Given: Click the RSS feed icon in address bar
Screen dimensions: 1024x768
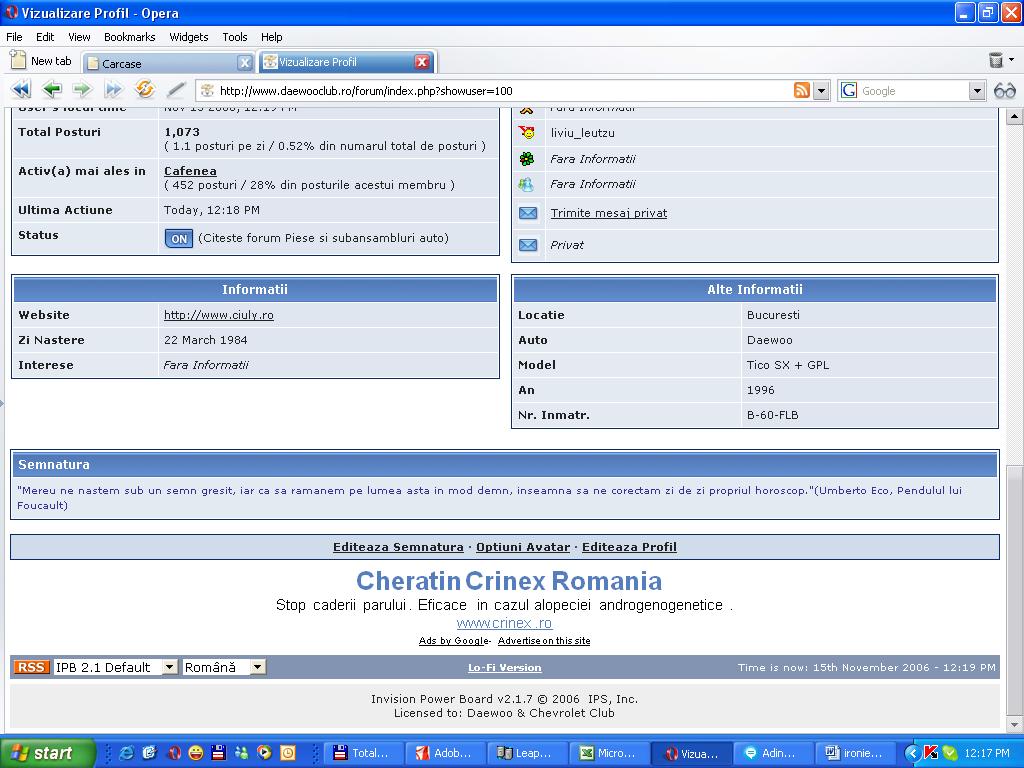Looking at the screenshot, I should pyautogui.click(x=802, y=90).
